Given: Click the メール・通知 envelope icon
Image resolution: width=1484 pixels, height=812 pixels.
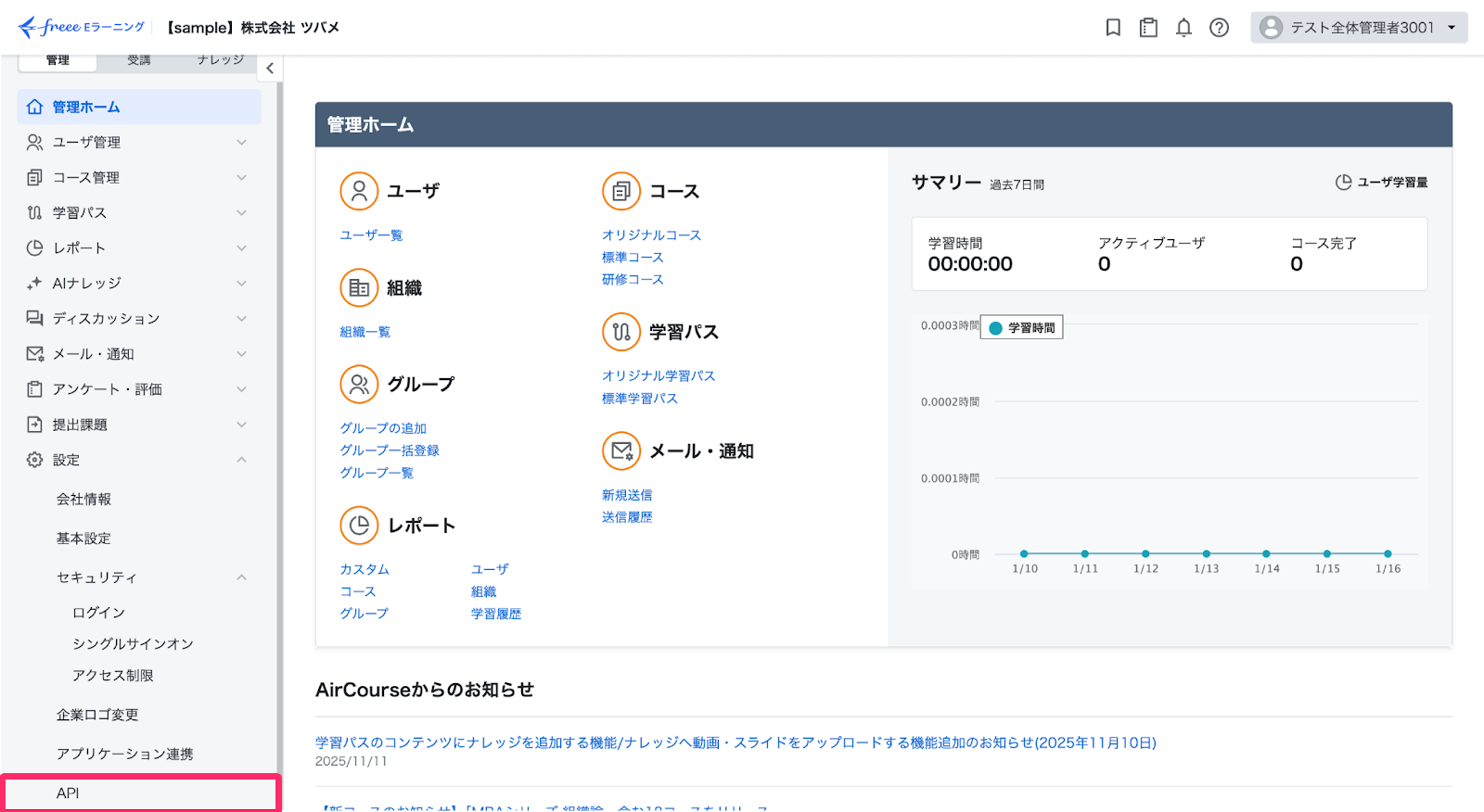Looking at the screenshot, I should [621, 451].
